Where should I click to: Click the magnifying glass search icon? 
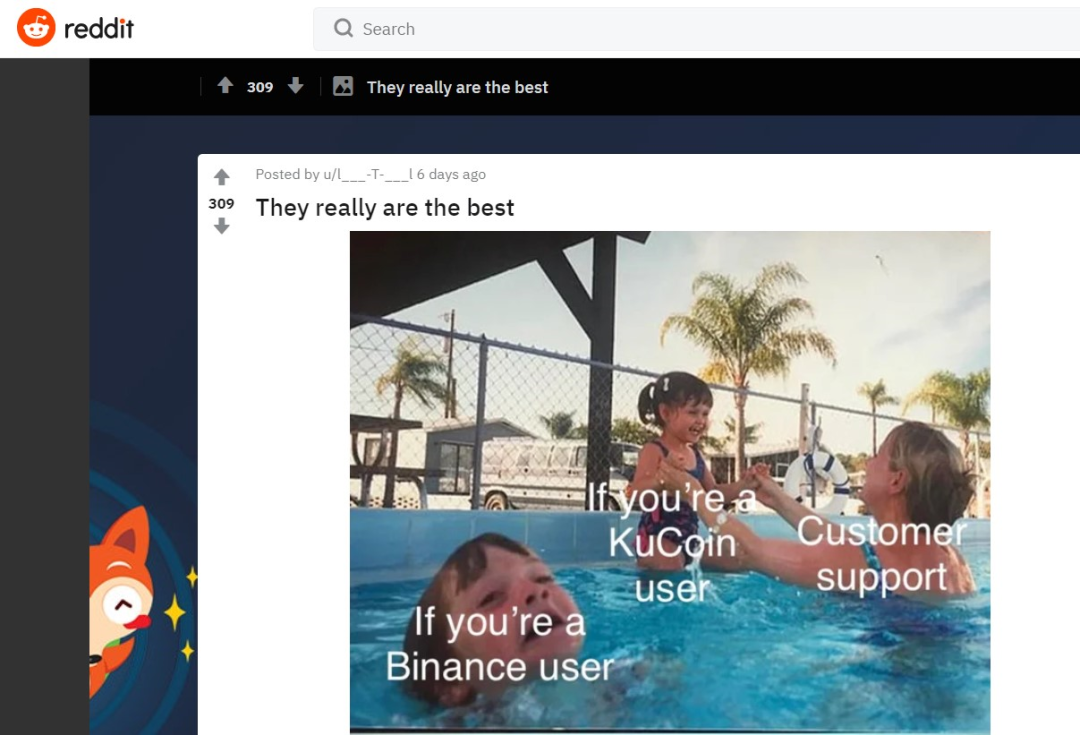click(343, 28)
